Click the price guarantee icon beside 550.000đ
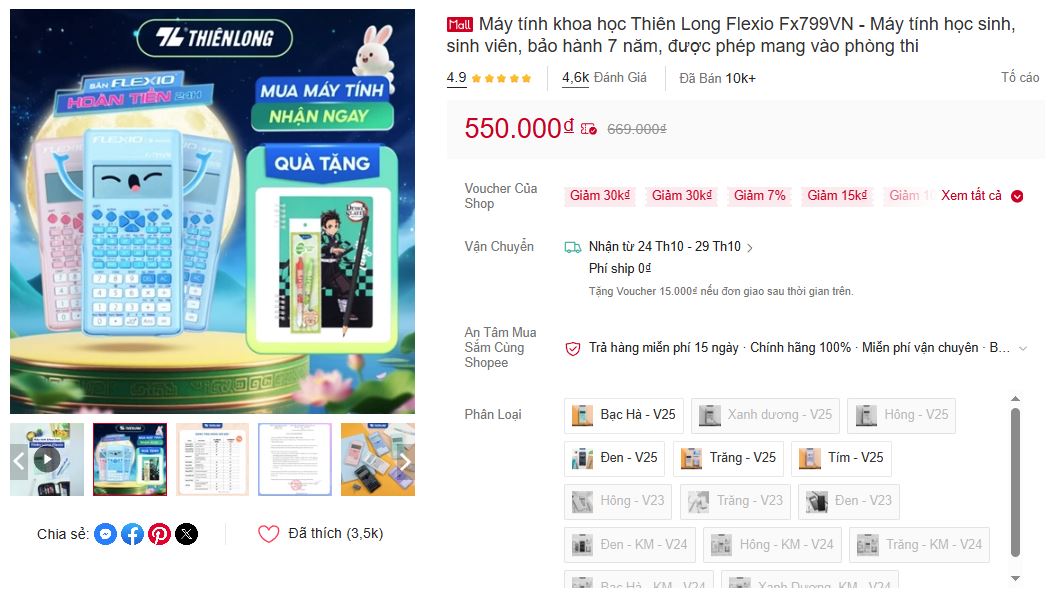The image size is (1052, 616). click(588, 129)
